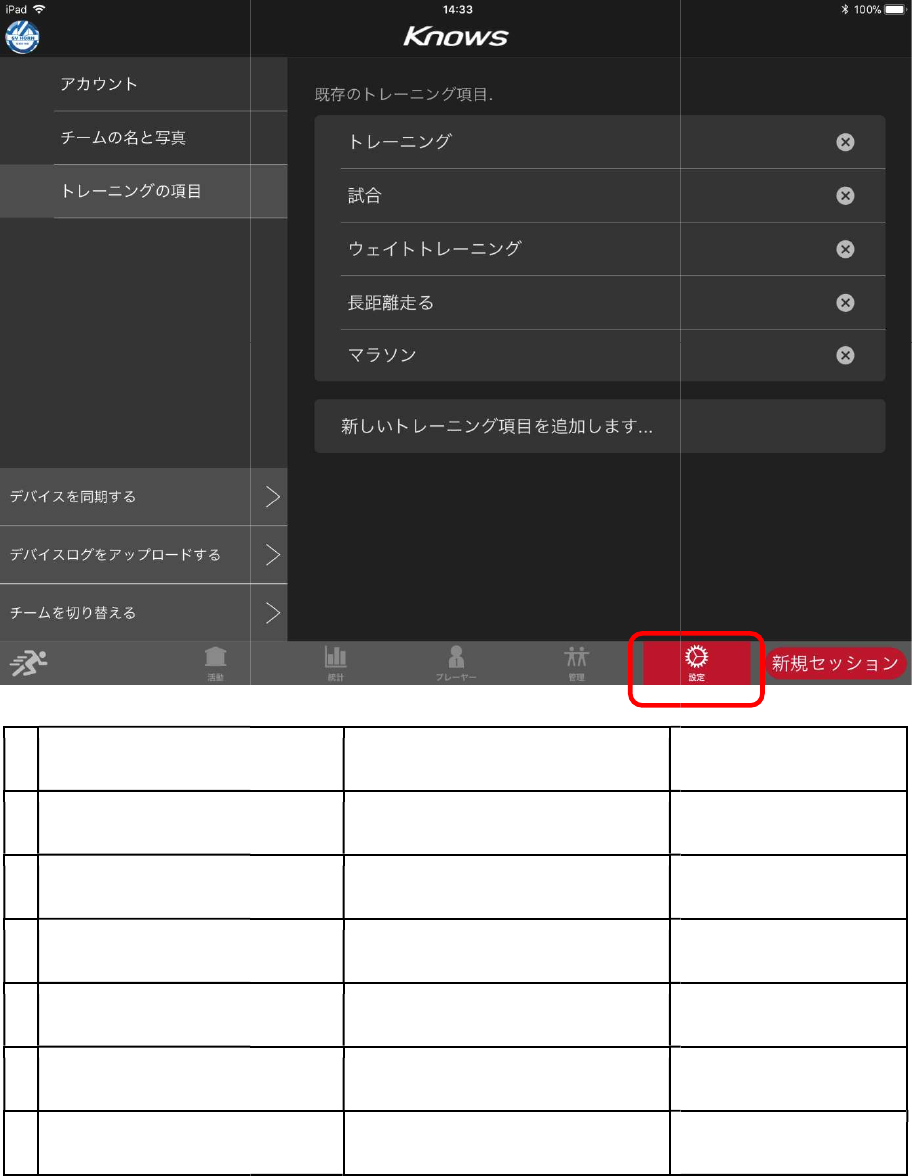Tap the team crest badge icon
Screen dimensions: 912x1176
pyautogui.click(x=22, y=37)
